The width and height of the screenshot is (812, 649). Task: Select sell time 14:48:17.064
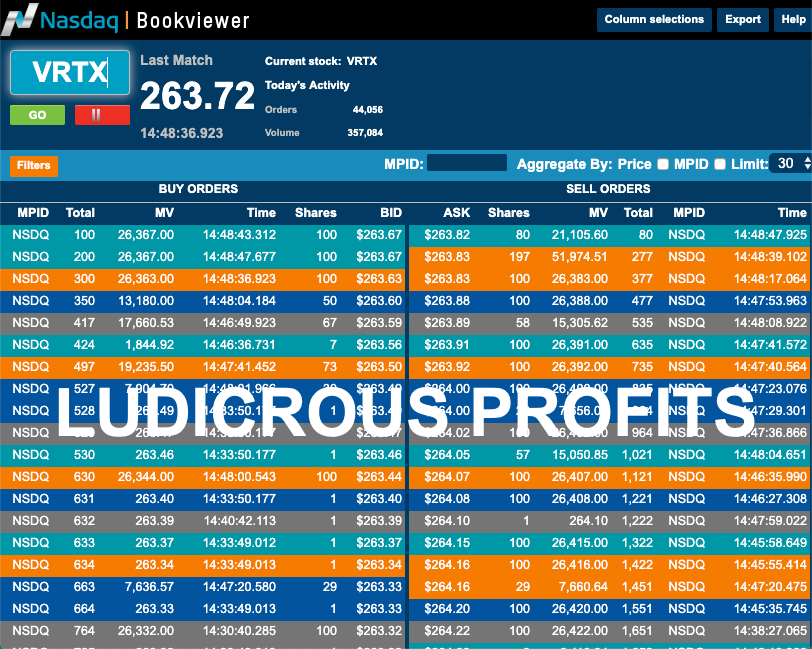[x=770, y=279]
